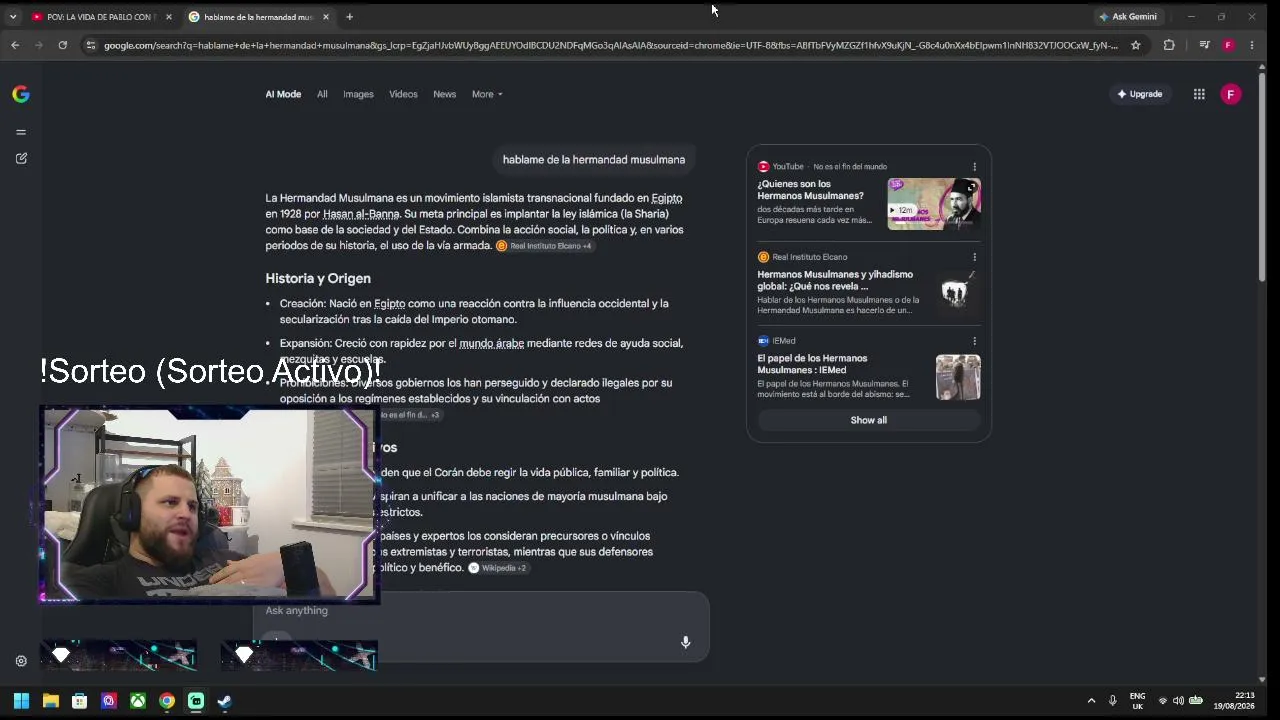Go back to the previous page
This screenshot has width=1280, height=720.
tap(15, 45)
